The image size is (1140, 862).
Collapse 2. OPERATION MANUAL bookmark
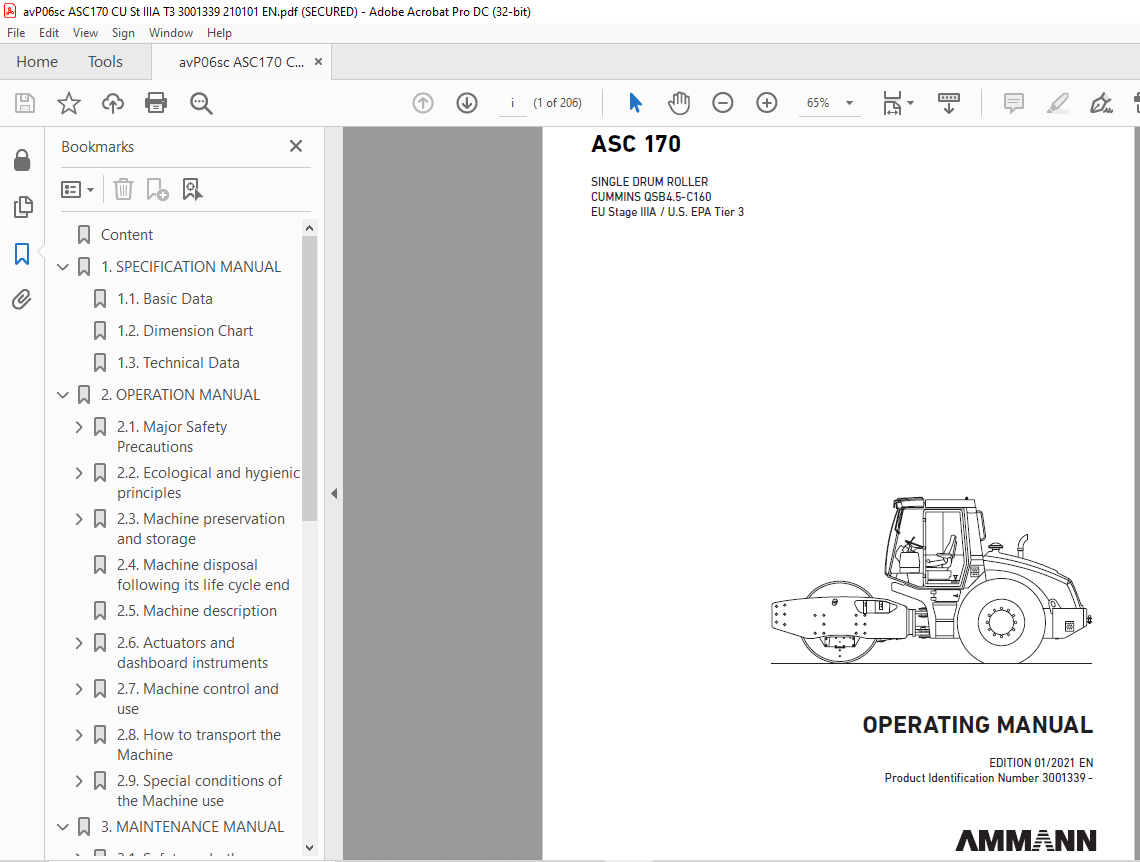(x=63, y=395)
